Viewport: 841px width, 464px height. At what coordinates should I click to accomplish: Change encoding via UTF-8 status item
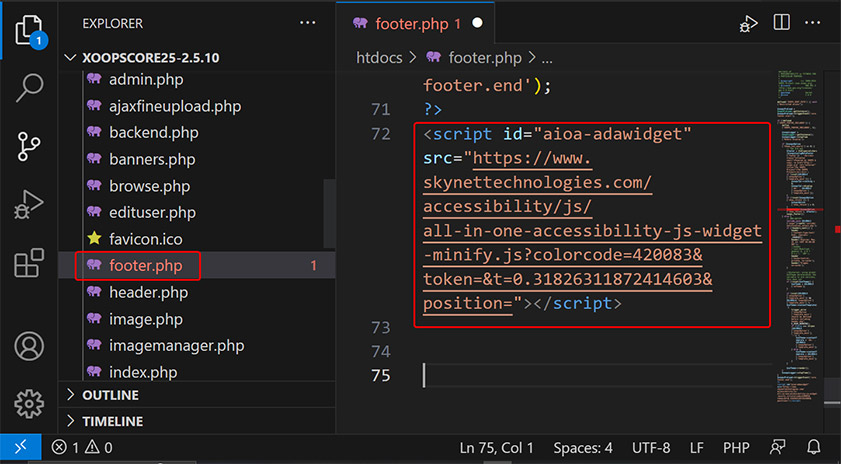(651, 447)
